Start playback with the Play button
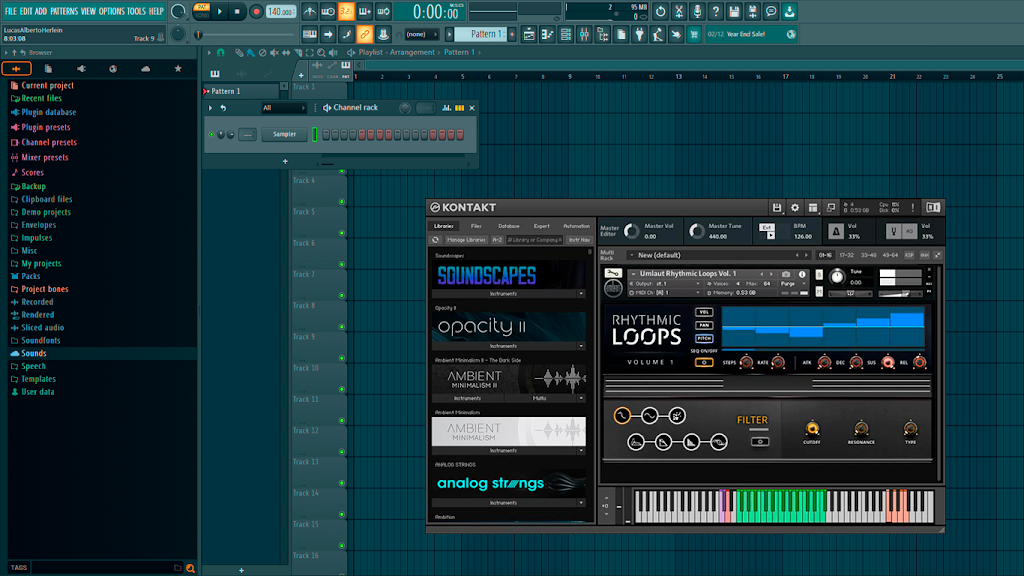1024x576 pixels. click(220, 11)
